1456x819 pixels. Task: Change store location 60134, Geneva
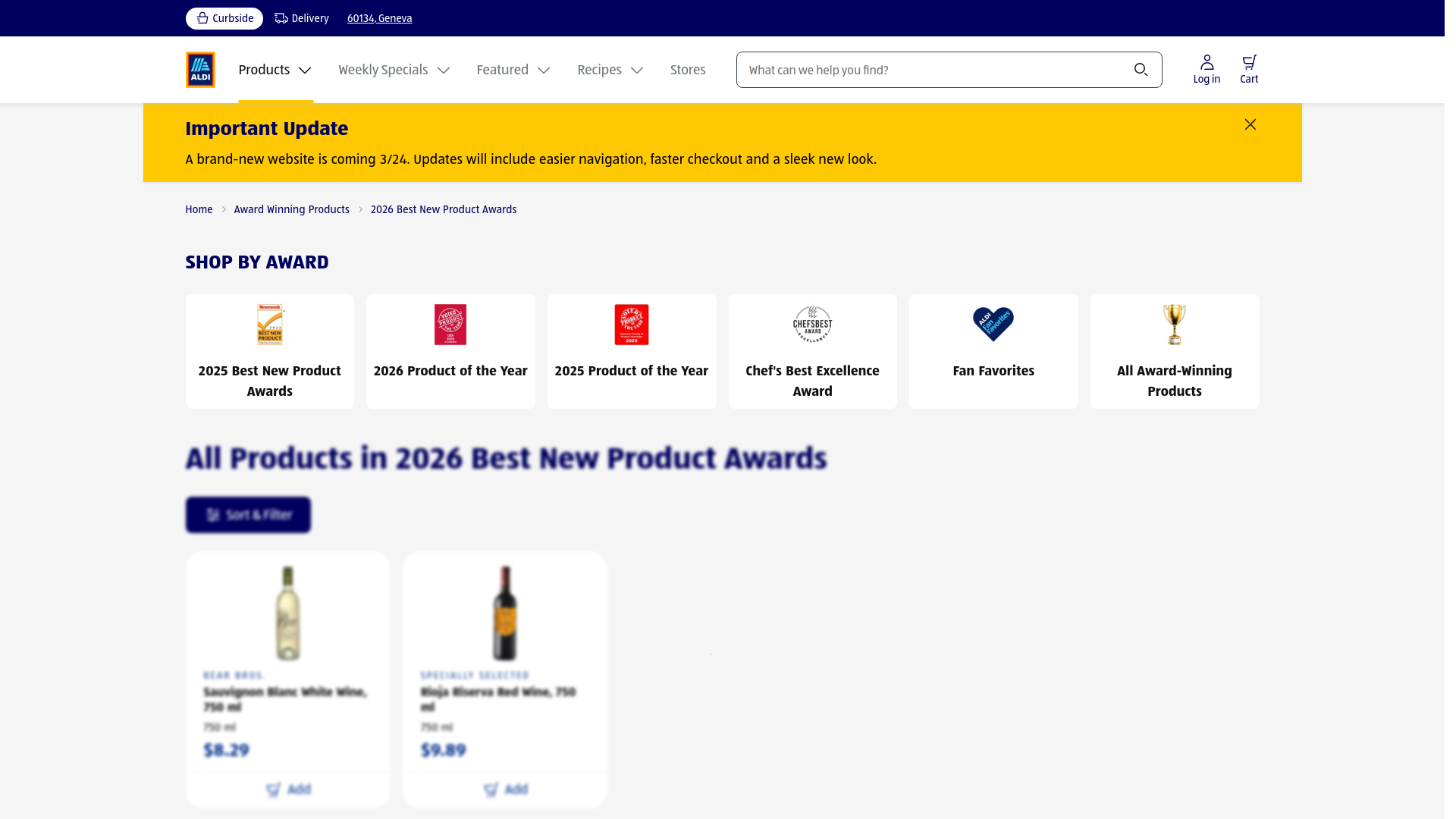point(379,18)
